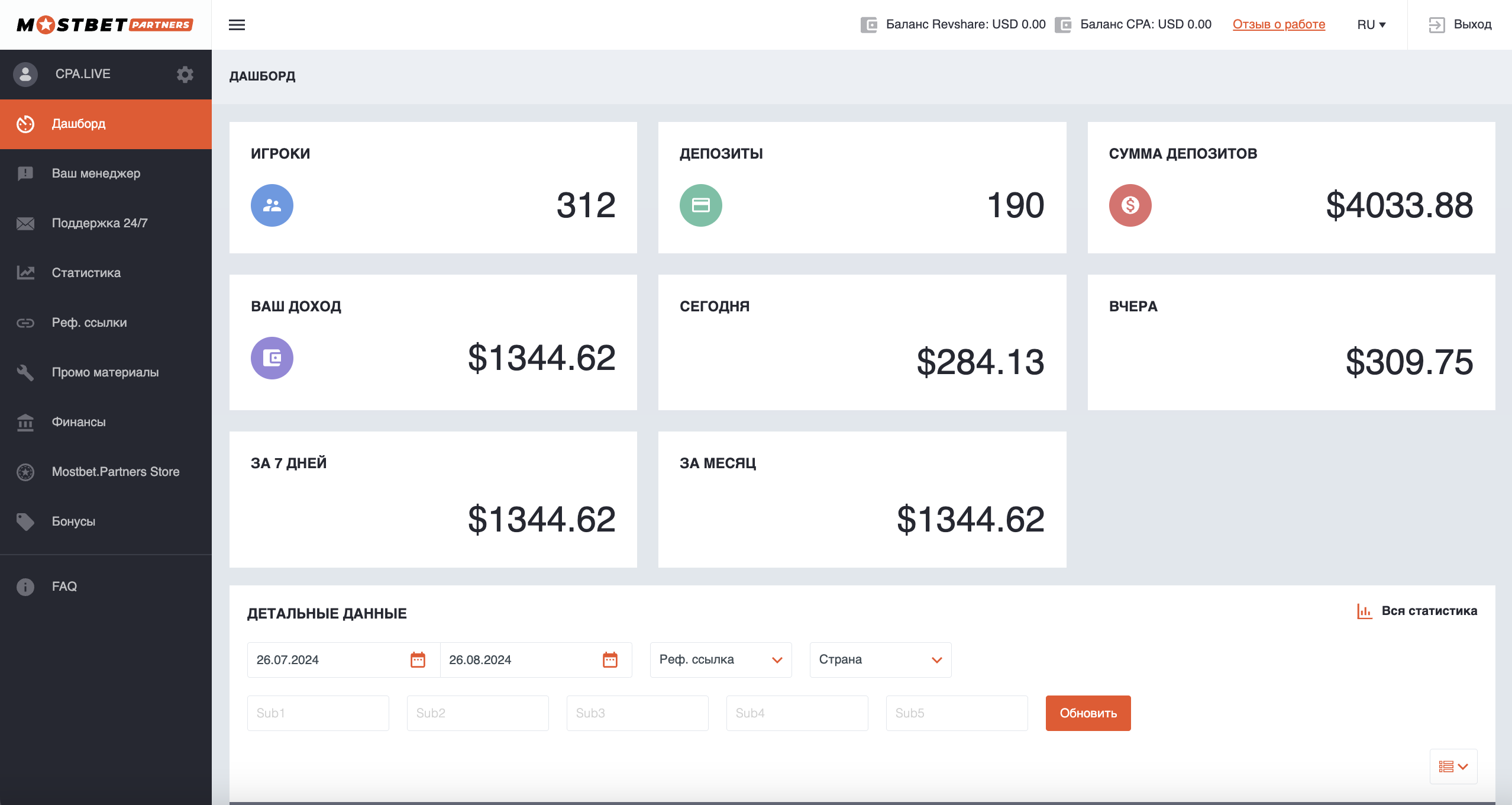
Task: Click the purple income wallet icon
Action: (x=272, y=358)
